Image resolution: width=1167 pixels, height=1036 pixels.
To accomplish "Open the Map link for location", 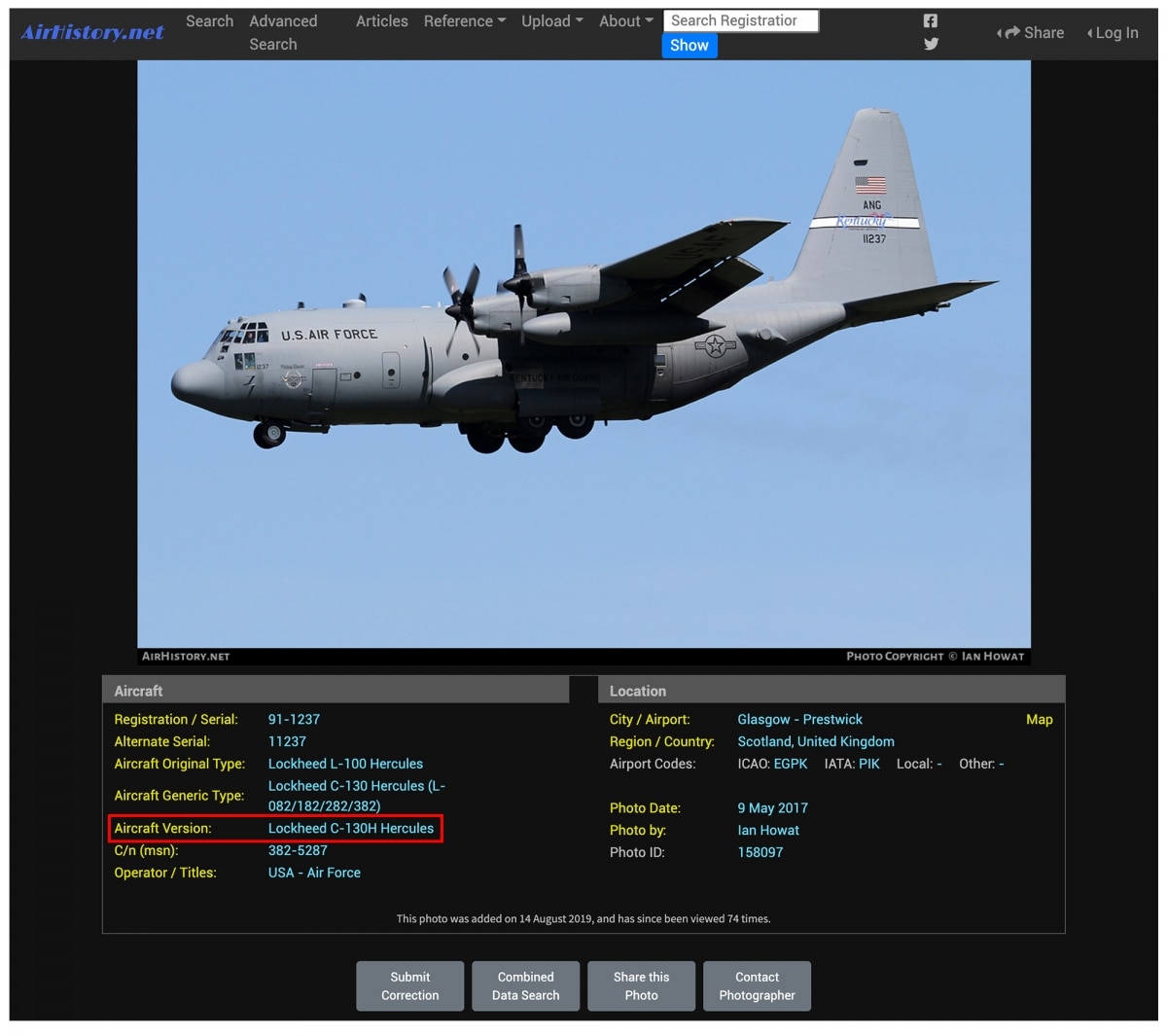I will (x=1039, y=720).
